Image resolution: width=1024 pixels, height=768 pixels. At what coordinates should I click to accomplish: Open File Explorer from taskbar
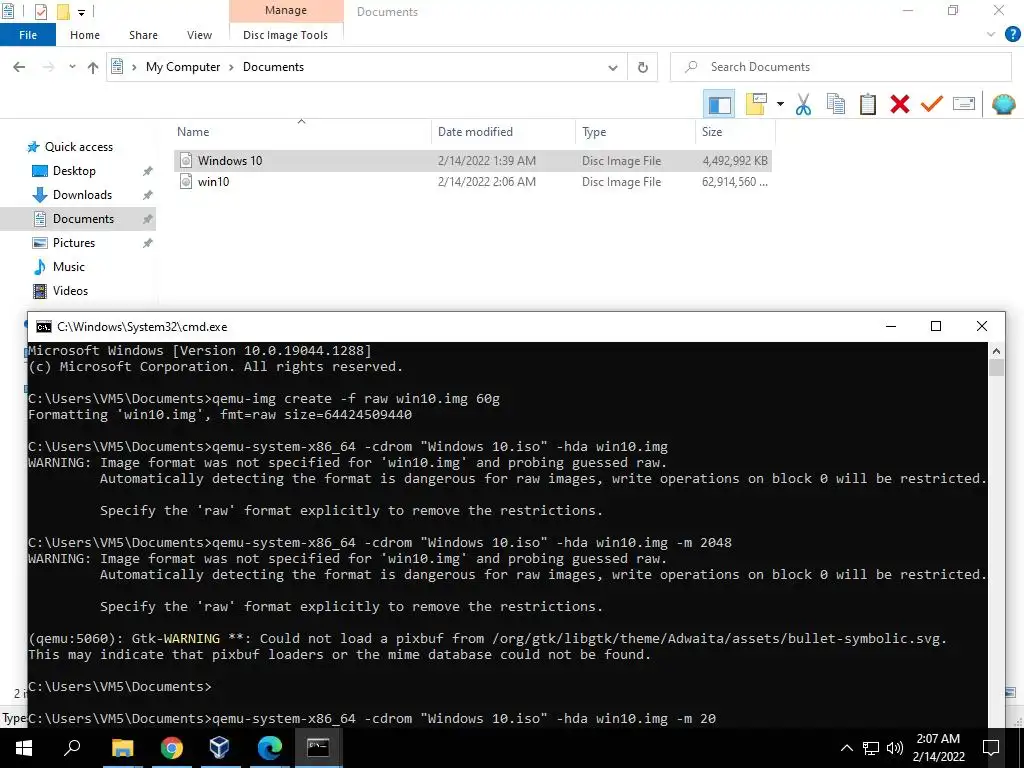(122, 747)
